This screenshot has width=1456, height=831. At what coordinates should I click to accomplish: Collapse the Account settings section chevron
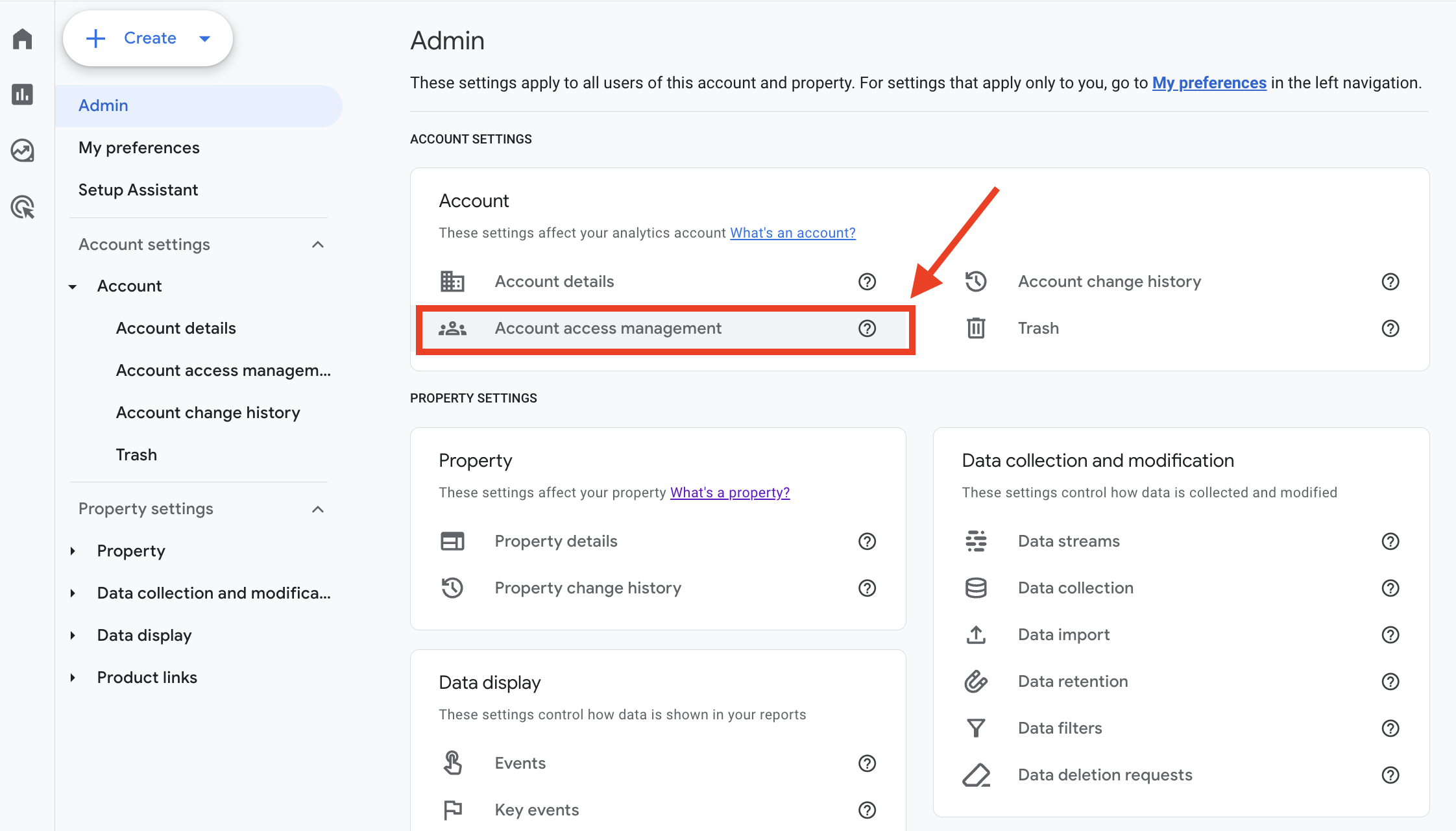318,245
